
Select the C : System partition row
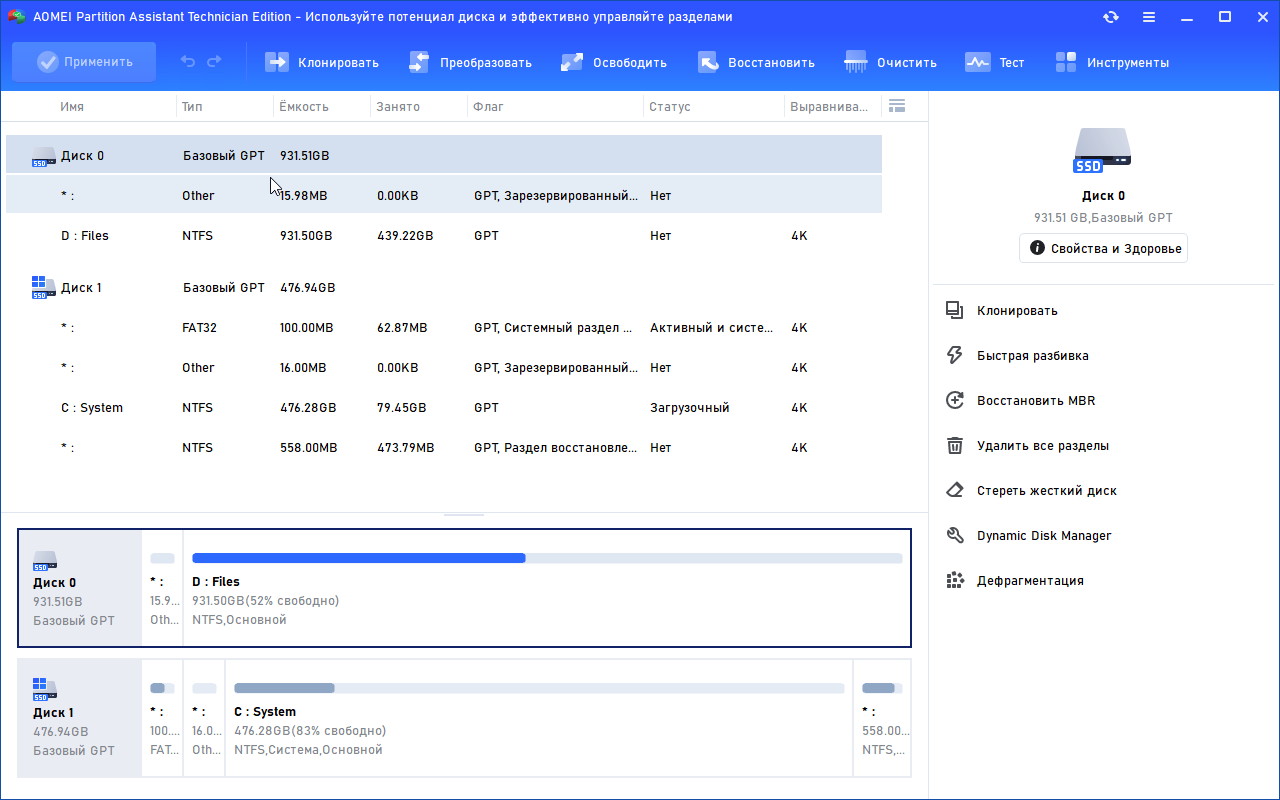(444, 407)
